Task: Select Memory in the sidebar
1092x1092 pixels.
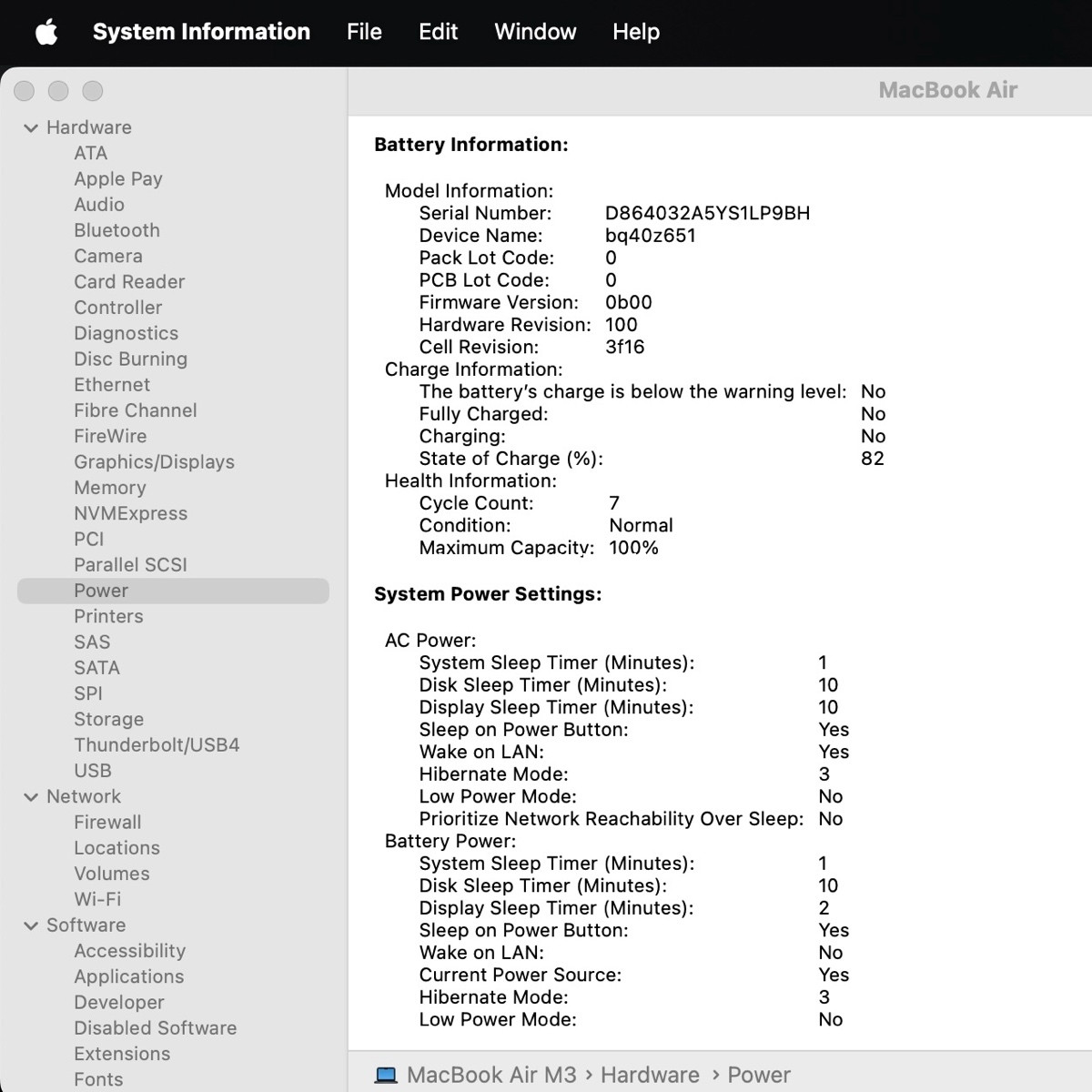Action: (110, 488)
